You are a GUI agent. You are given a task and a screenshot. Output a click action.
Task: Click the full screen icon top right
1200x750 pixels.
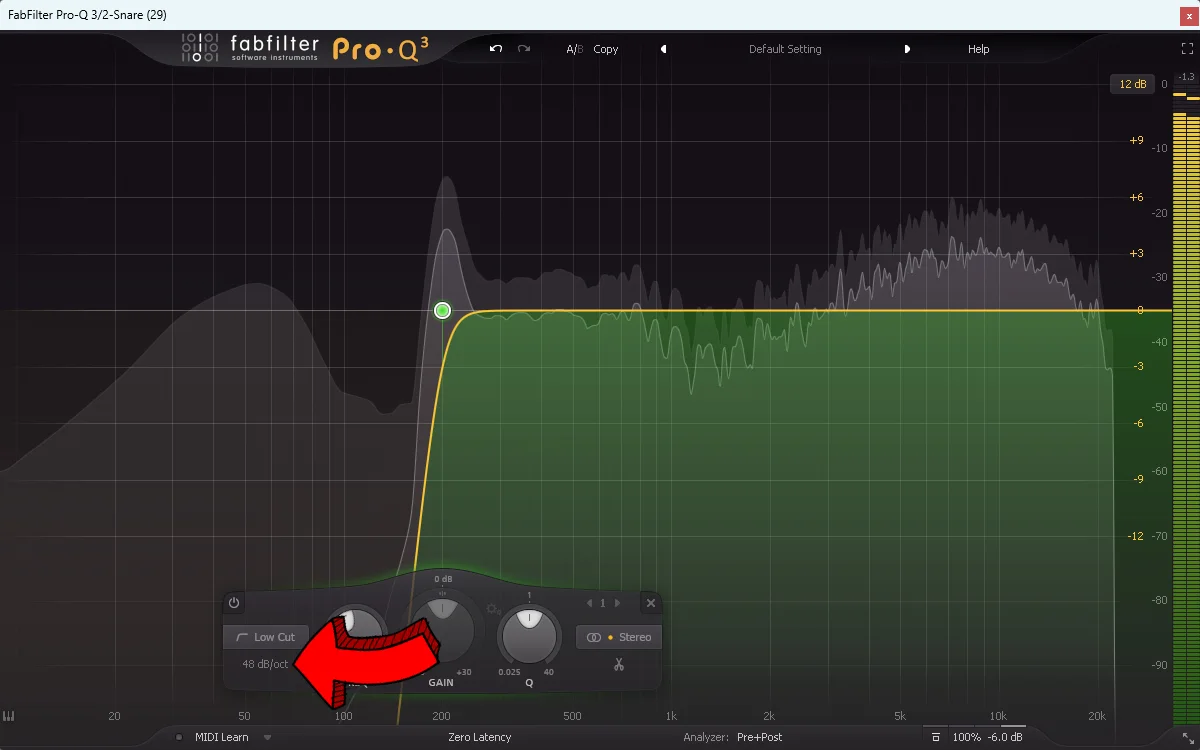pyautogui.click(x=1188, y=46)
